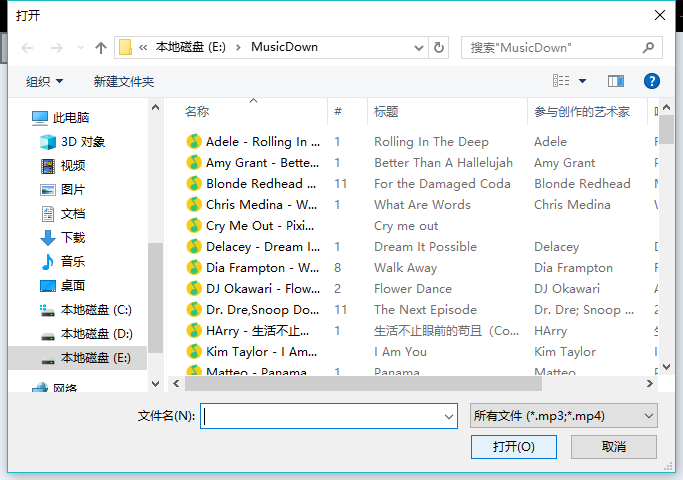The width and height of the screenshot is (683, 480).
Task: Close the 打开 dialog
Action: click(660, 15)
